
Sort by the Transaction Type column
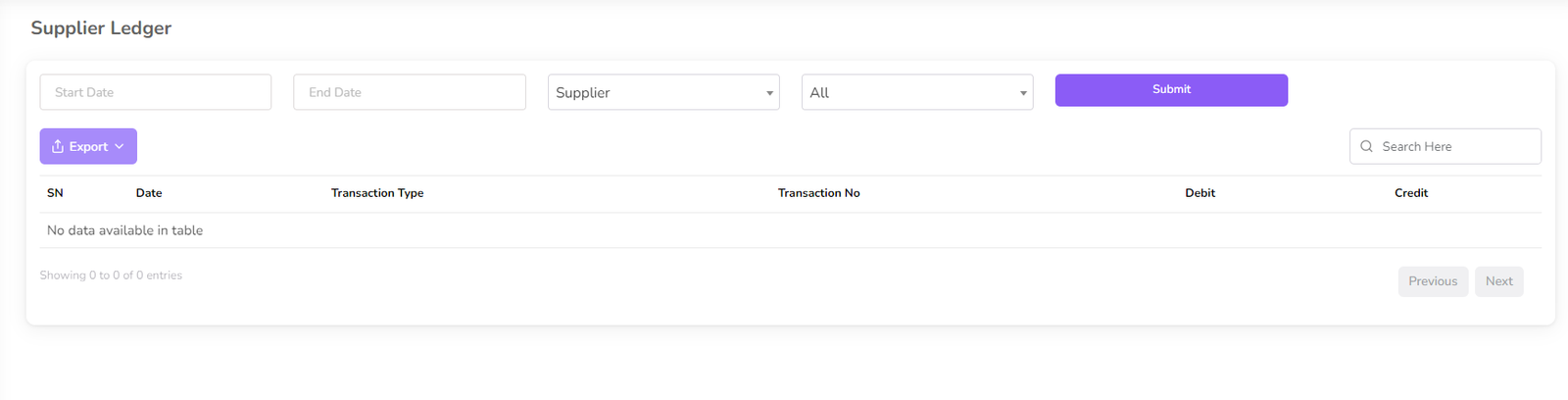(377, 193)
